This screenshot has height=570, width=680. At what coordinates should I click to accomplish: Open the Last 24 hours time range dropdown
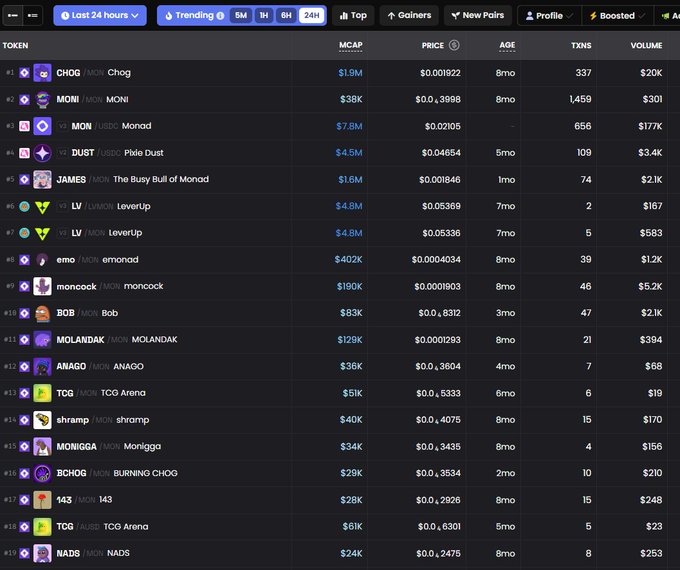100,16
